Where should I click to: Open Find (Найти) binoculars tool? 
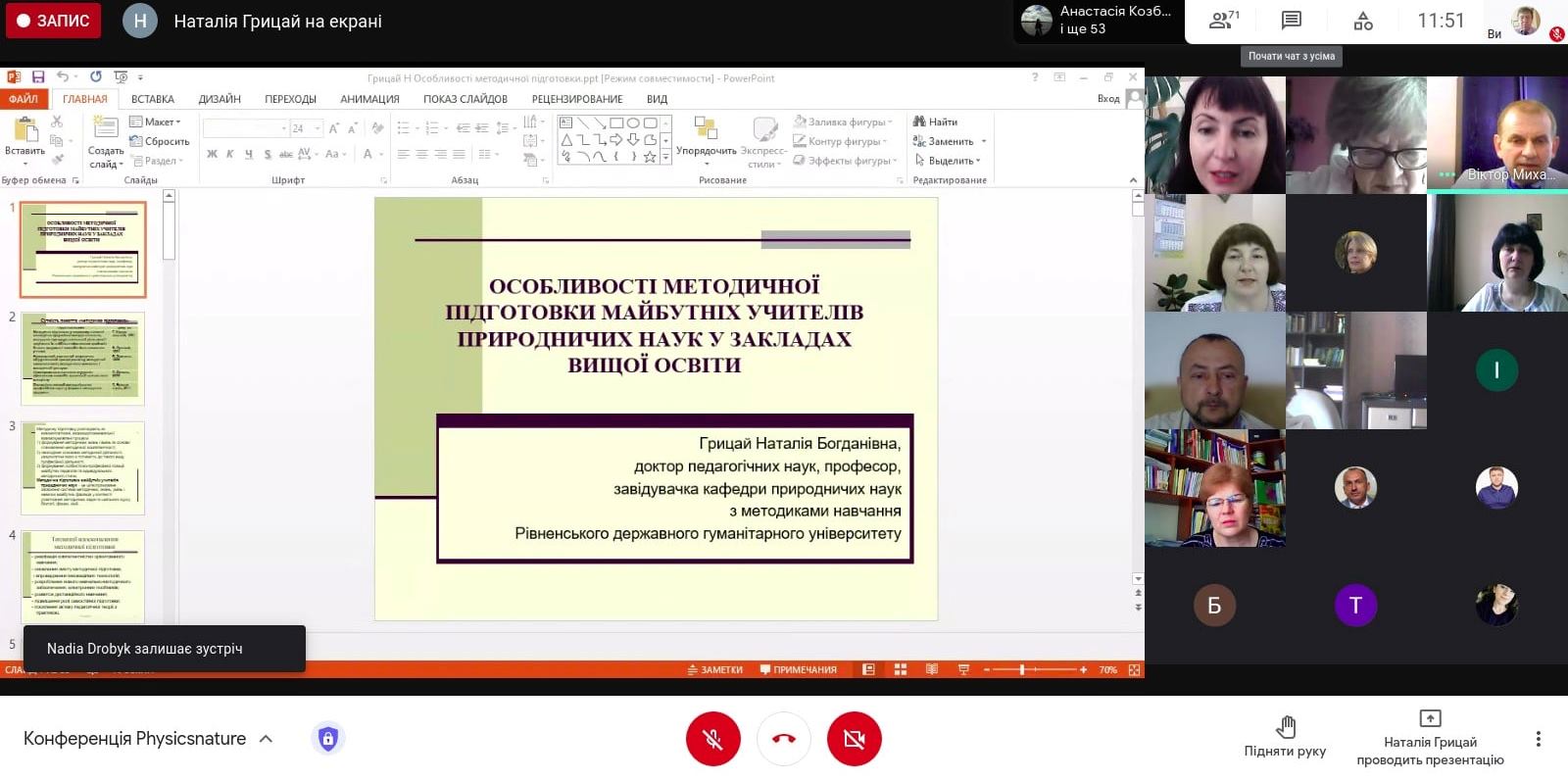tap(935, 122)
